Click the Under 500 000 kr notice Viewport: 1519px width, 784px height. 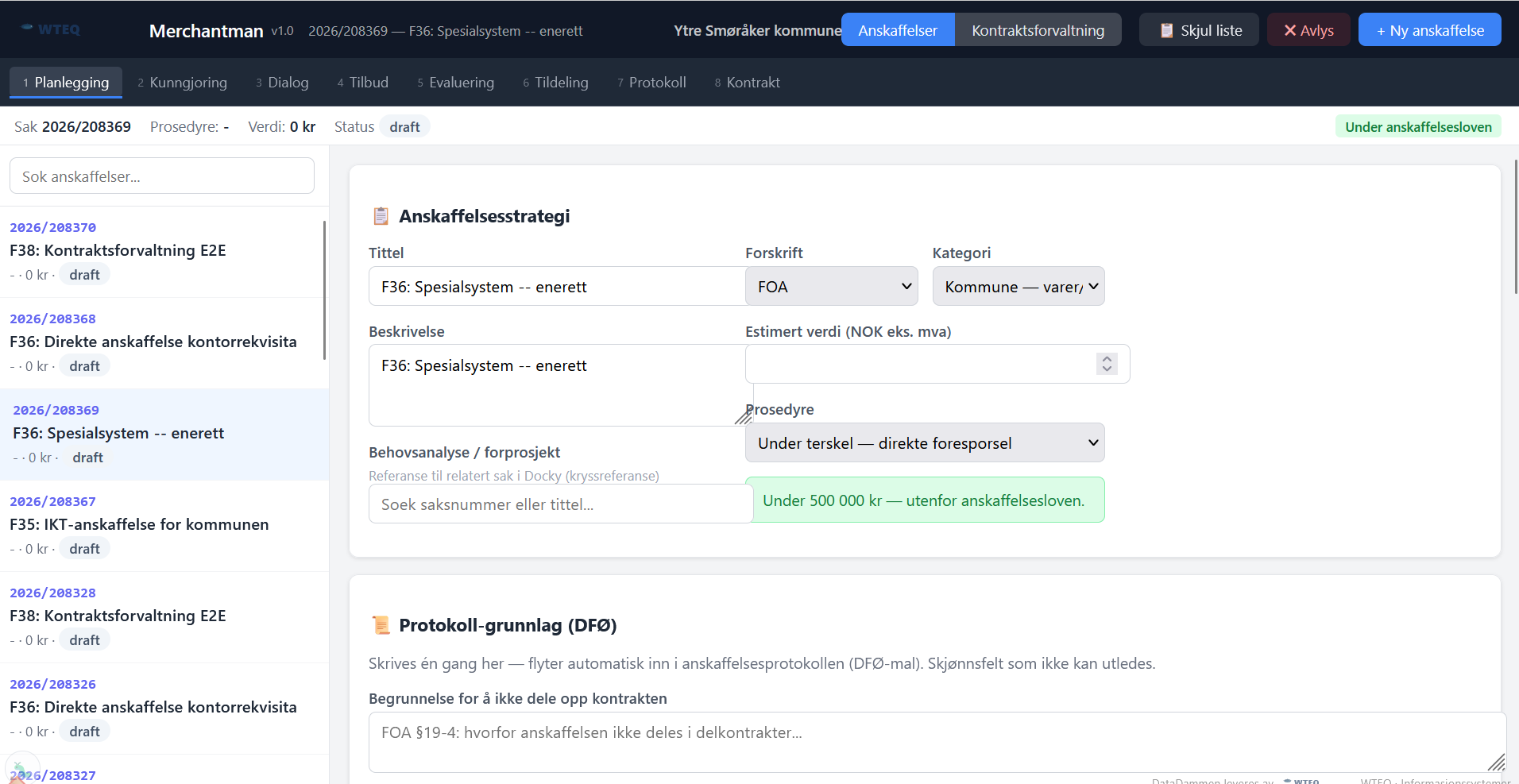(x=925, y=500)
